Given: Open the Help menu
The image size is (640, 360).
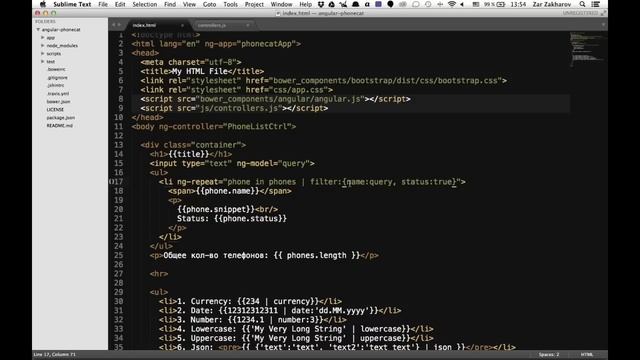Looking at the screenshot, I should coord(306,4).
